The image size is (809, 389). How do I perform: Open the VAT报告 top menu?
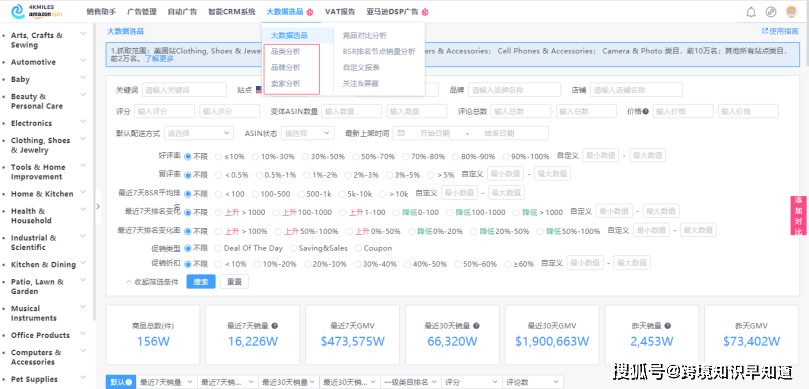340,11
